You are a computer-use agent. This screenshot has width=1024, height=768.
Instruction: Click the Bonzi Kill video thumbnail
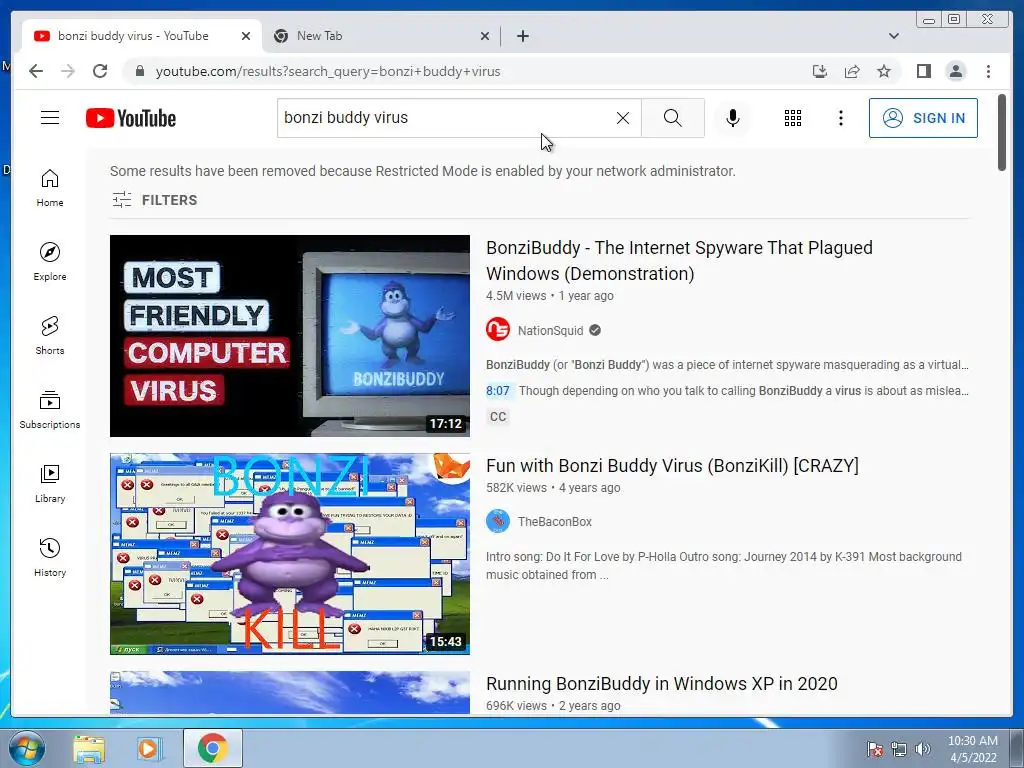pos(289,554)
